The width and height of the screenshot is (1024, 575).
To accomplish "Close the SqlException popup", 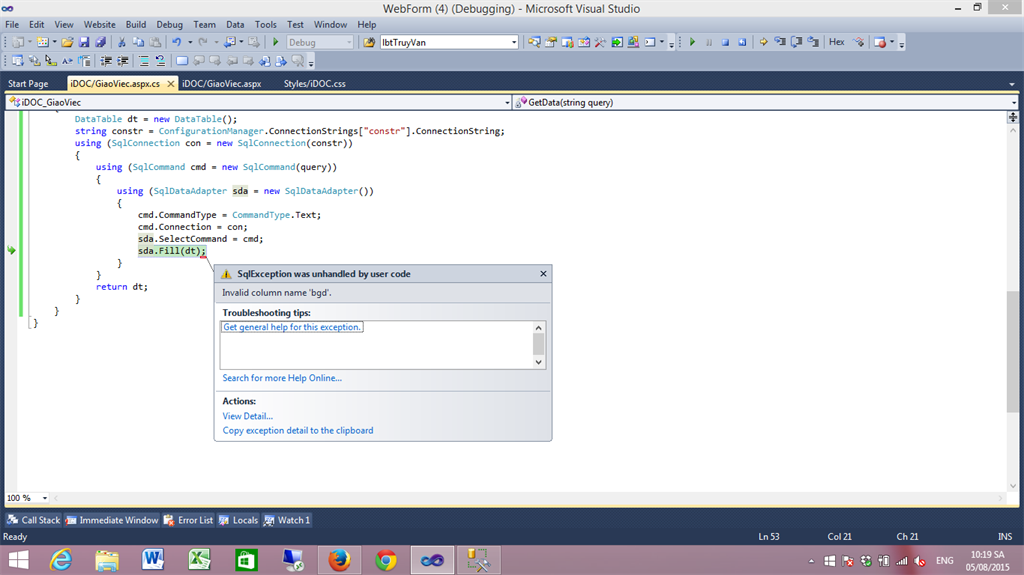I will tap(543, 274).
